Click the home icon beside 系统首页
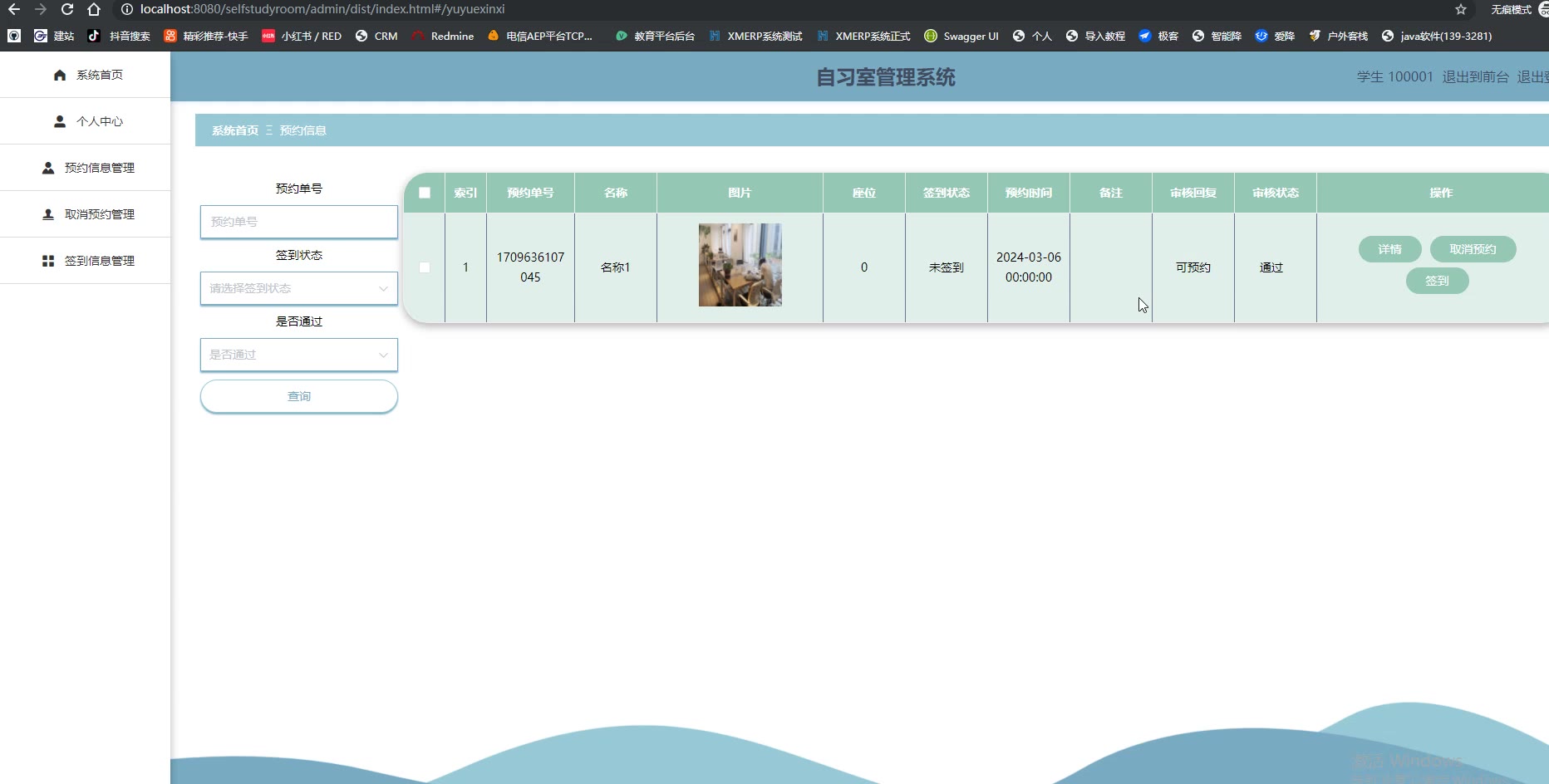This screenshot has height=784, width=1549. click(60, 75)
